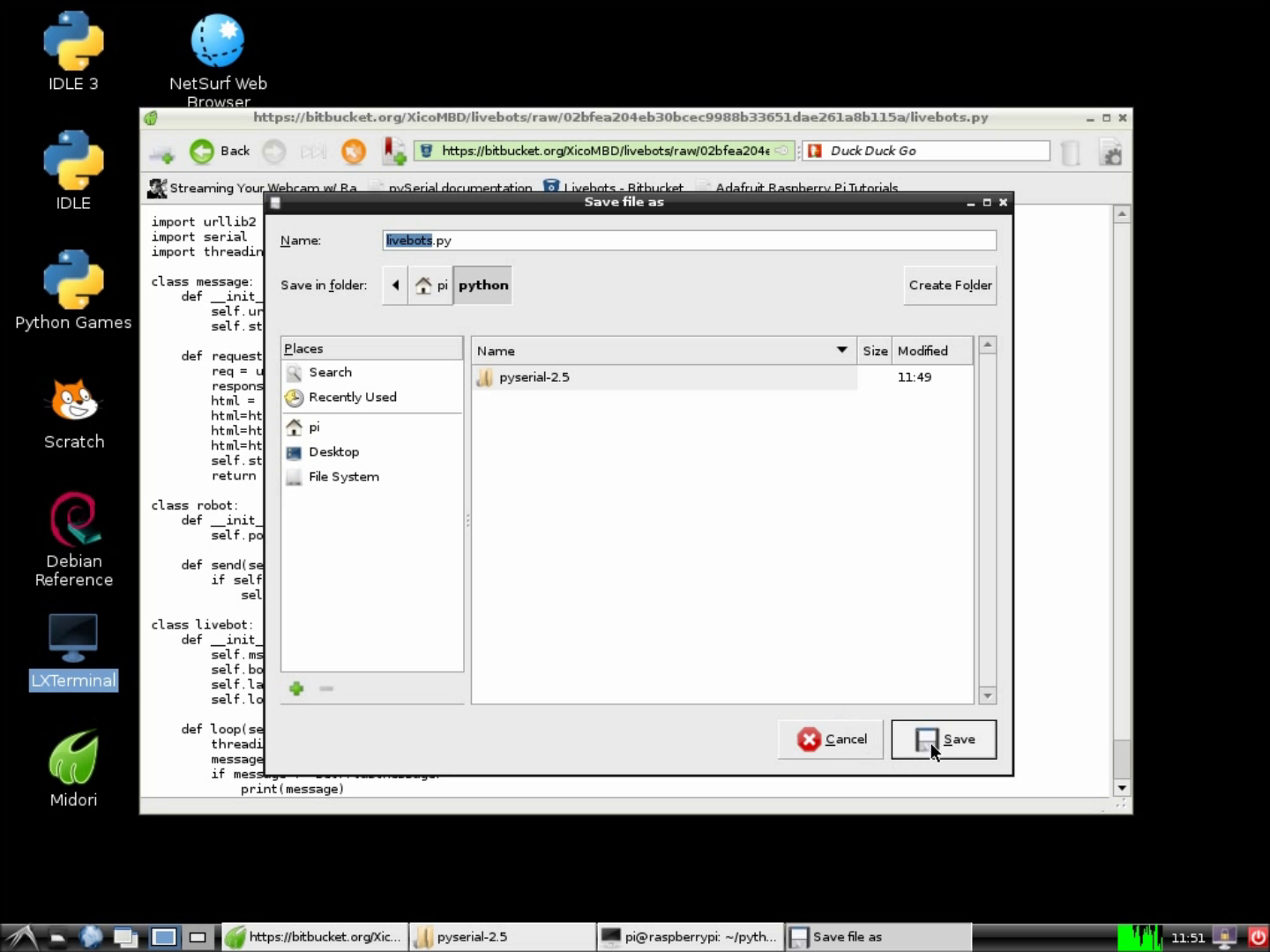Screen dimensions: 1270x952
Task: Click the Create Folder button
Action: [x=950, y=286]
